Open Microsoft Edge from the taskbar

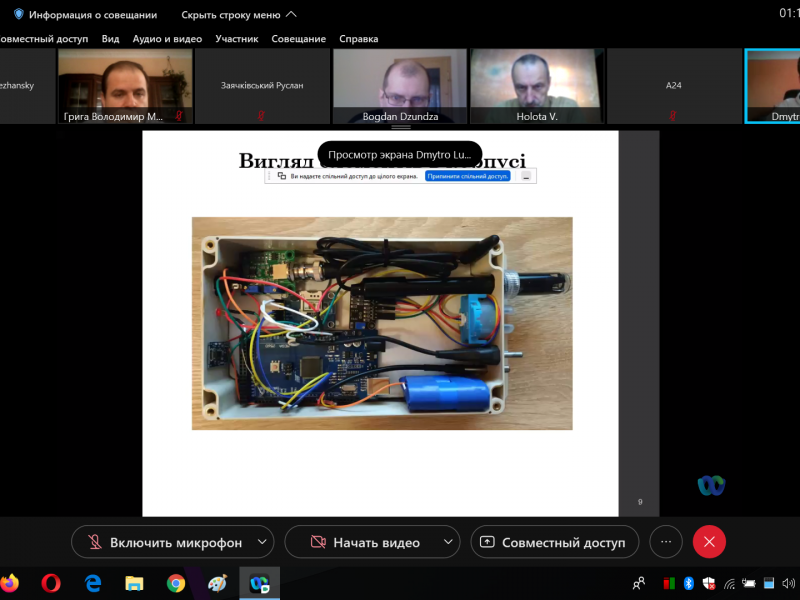point(93,583)
